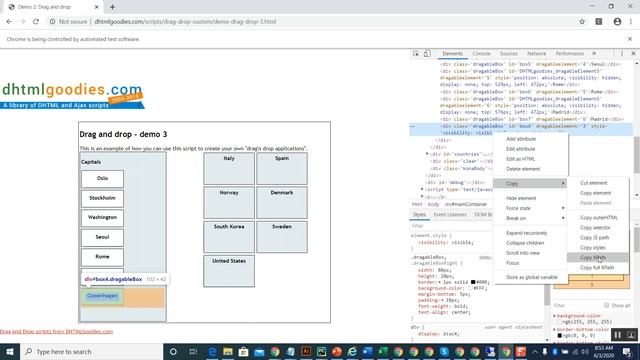Choose Add attribute from context menu
This screenshot has width=640, height=360.
pyautogui.click(x=521, y=139)
